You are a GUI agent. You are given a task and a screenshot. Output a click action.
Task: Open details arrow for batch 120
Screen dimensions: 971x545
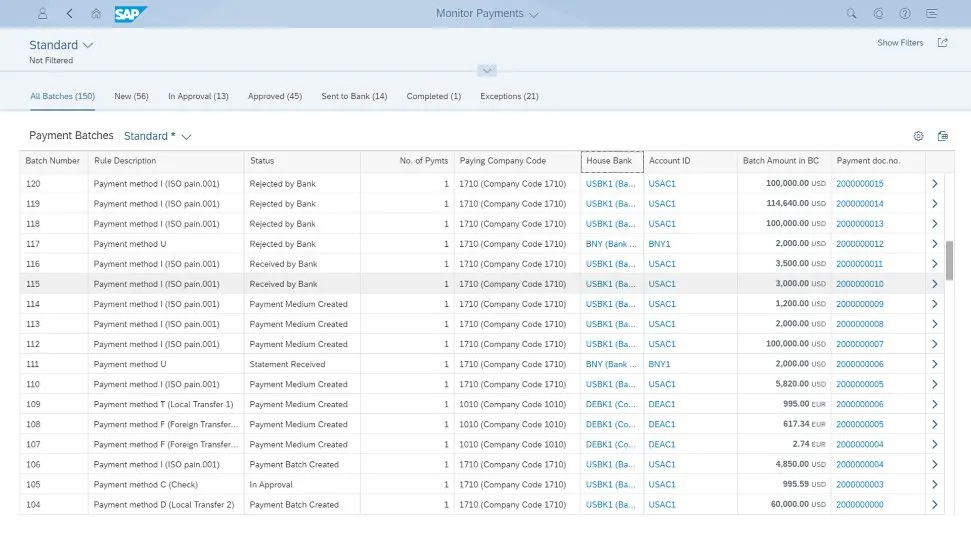[x=935, y=184]
